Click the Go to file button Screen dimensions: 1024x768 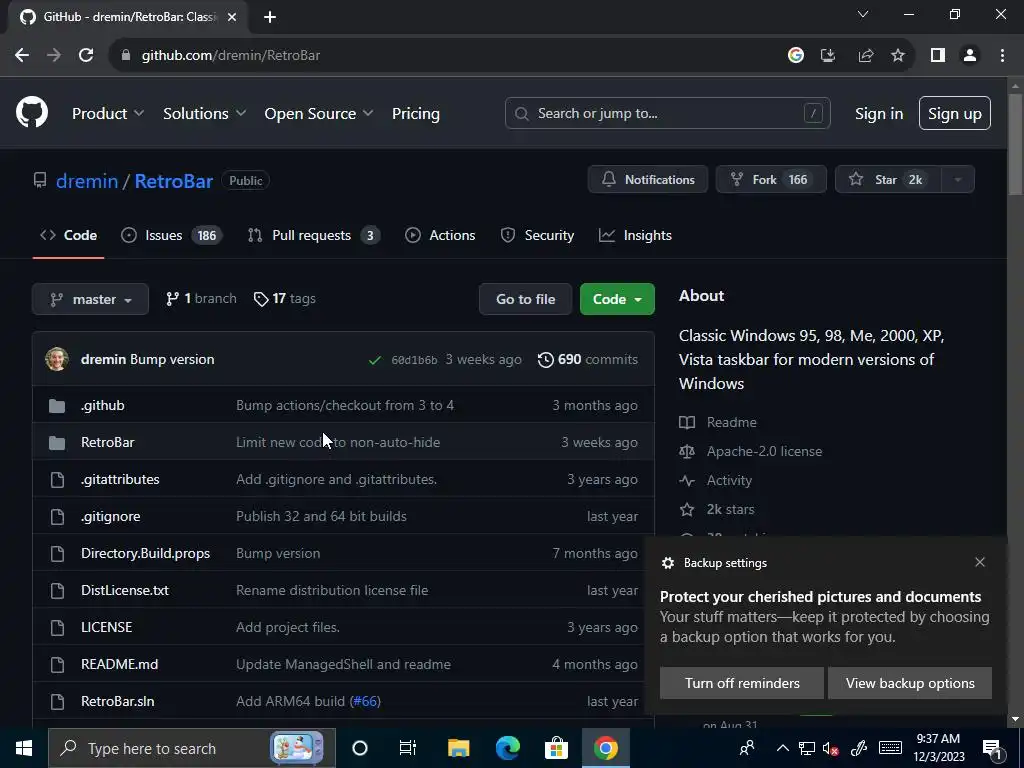(526, 299)
